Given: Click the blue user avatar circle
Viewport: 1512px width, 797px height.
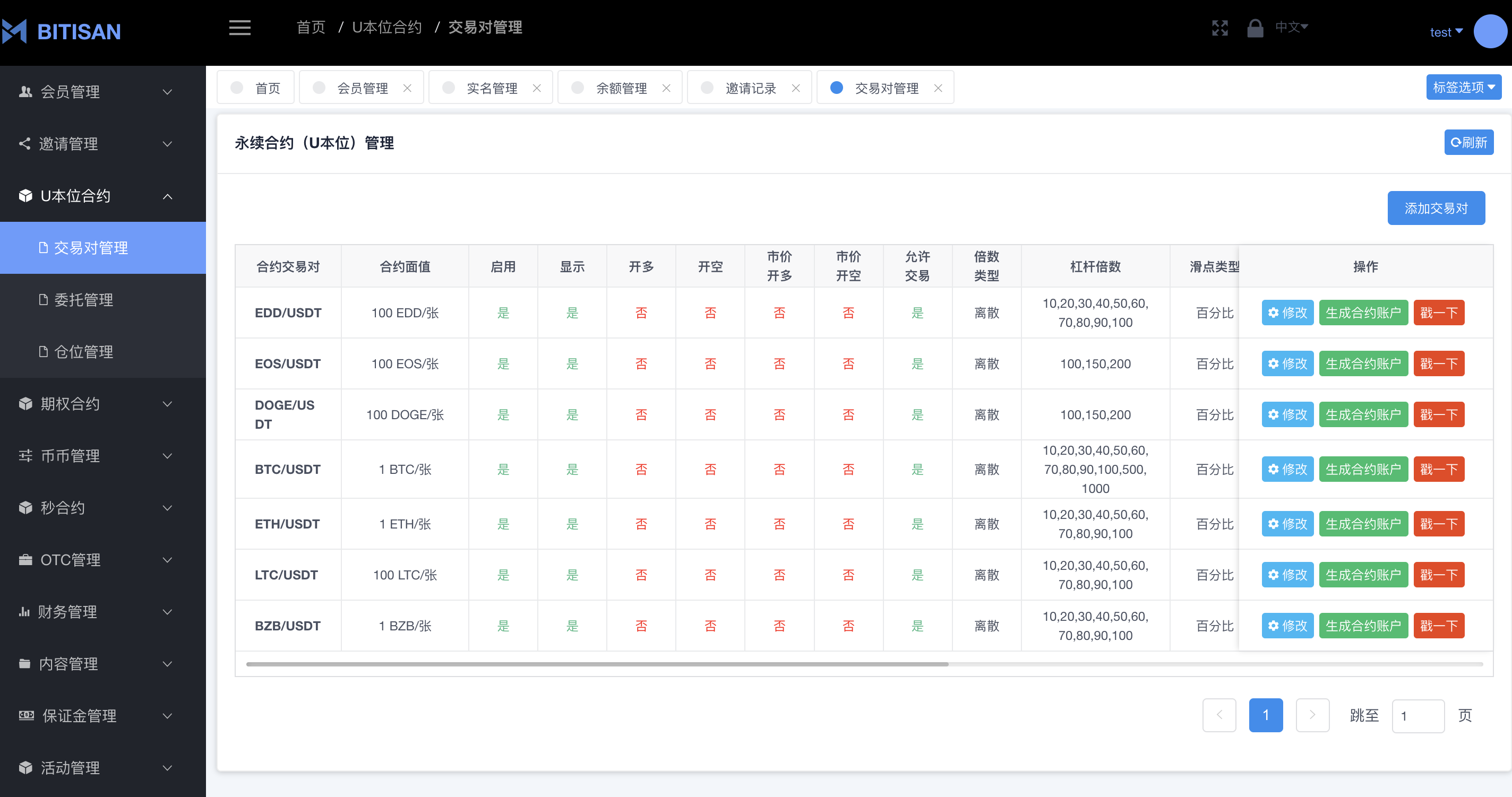Looking at the screenshot, I should point(1490,32).
